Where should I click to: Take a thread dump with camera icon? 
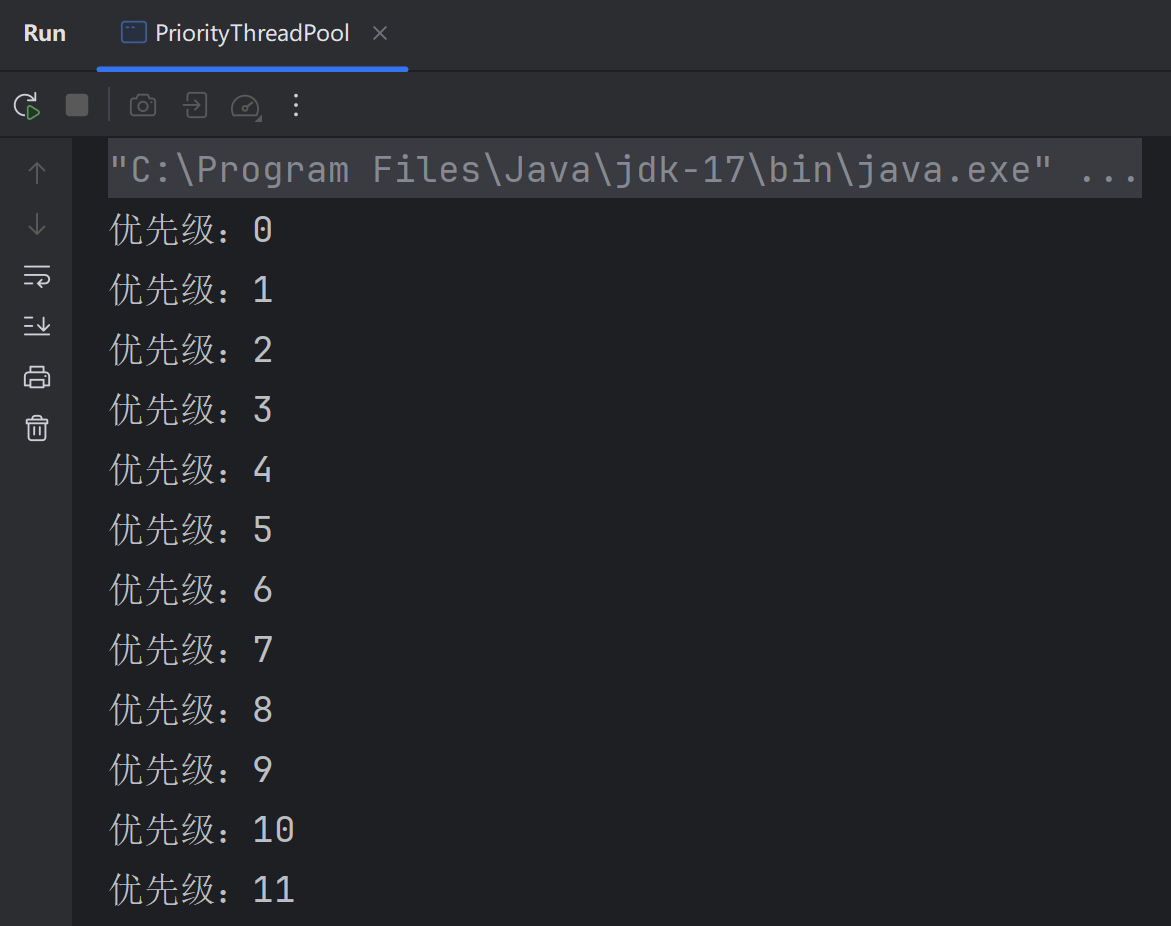pos(143,105)
